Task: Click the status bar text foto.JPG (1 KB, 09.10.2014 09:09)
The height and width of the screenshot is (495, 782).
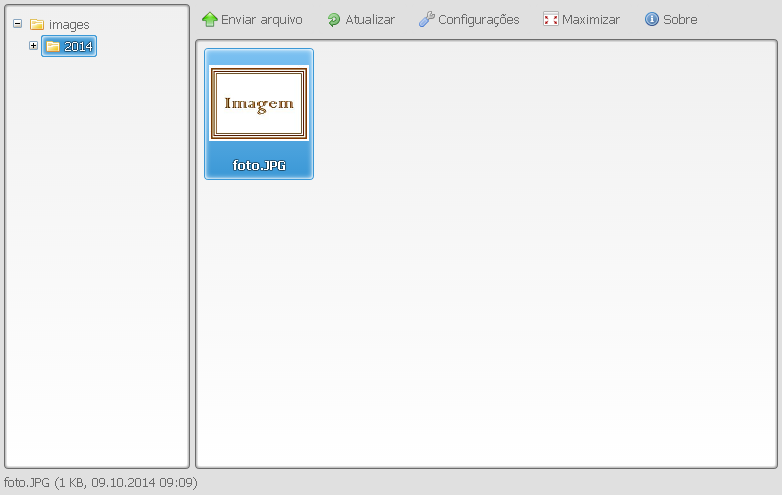Action: tap(101, 483)
